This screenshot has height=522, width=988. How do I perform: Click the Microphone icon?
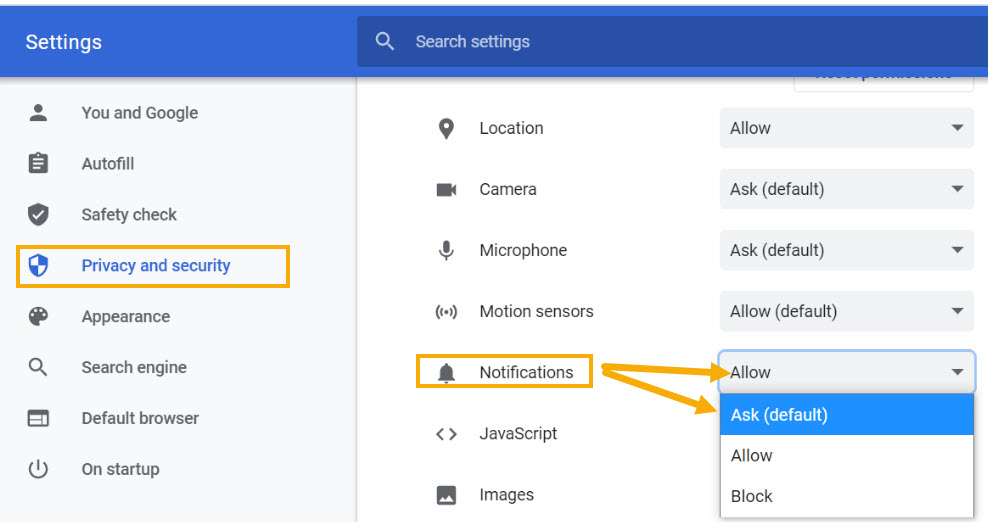tap(446, 250)
